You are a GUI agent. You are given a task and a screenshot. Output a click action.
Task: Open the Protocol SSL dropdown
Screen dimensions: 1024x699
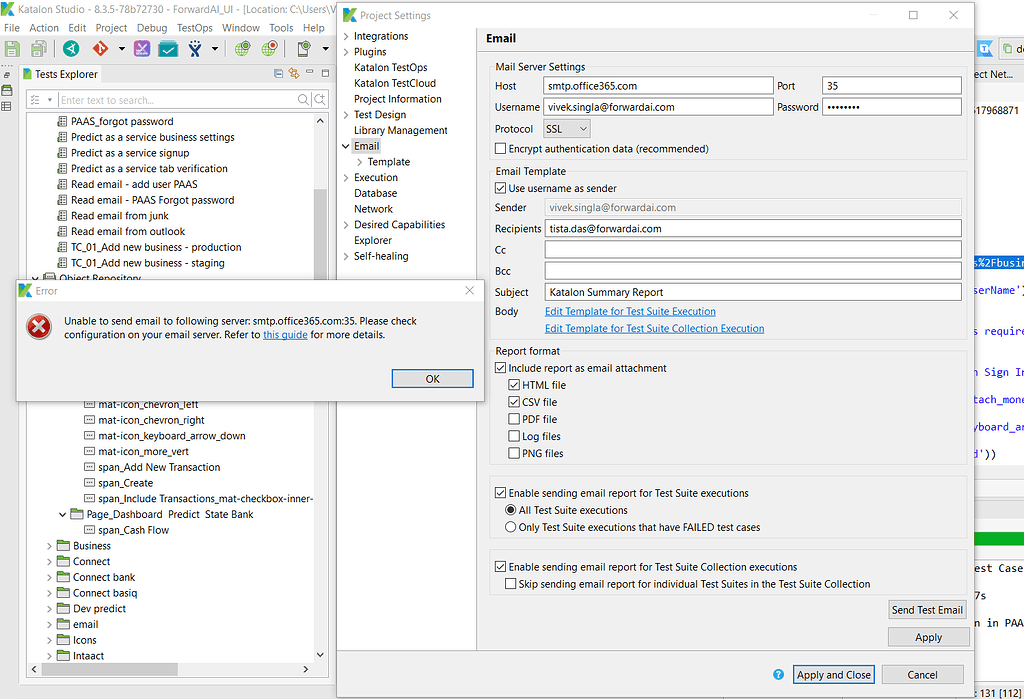(x=566, y=128)
